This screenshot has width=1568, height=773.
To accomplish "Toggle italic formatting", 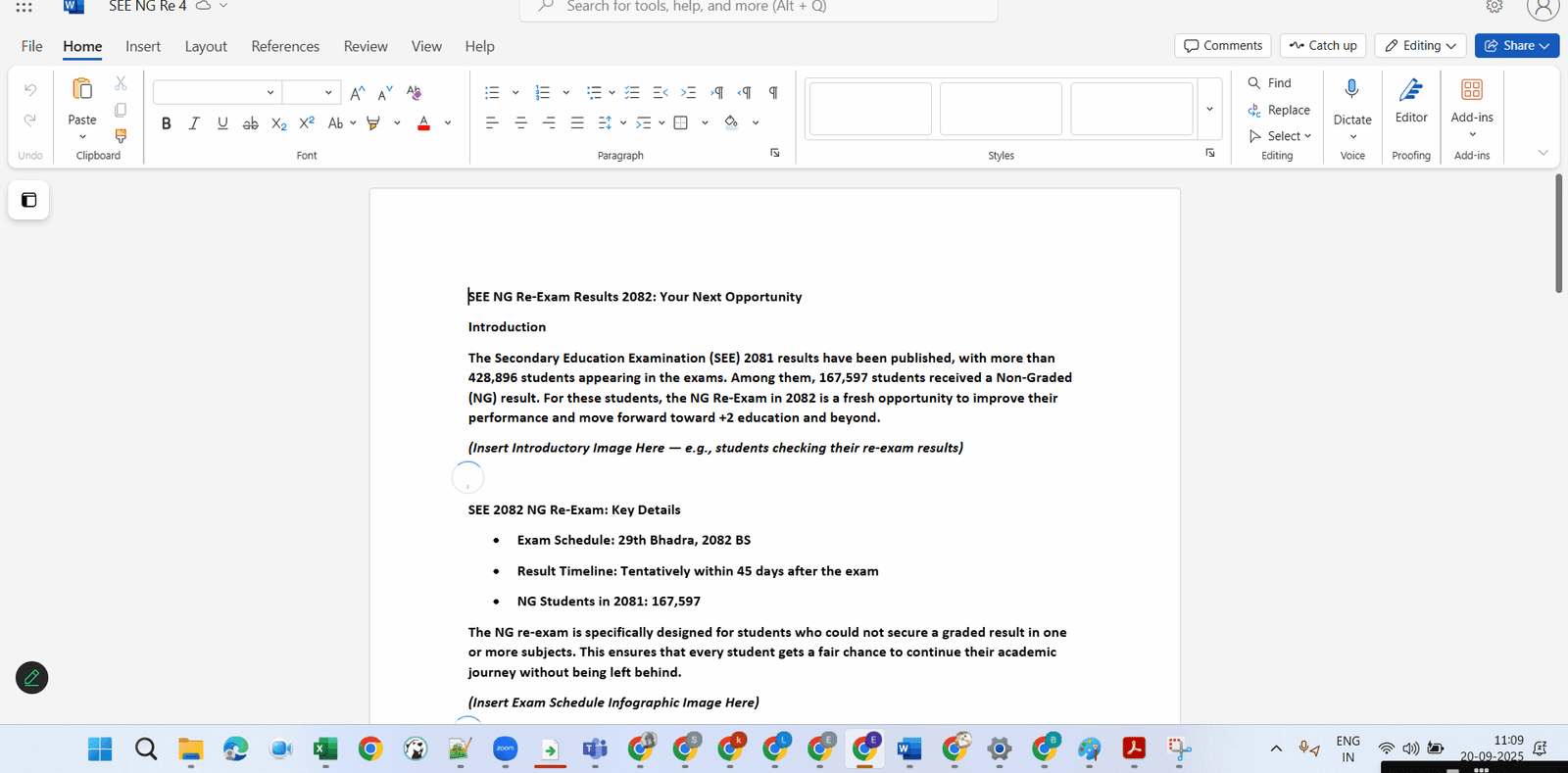I will [x=194, y=123].
